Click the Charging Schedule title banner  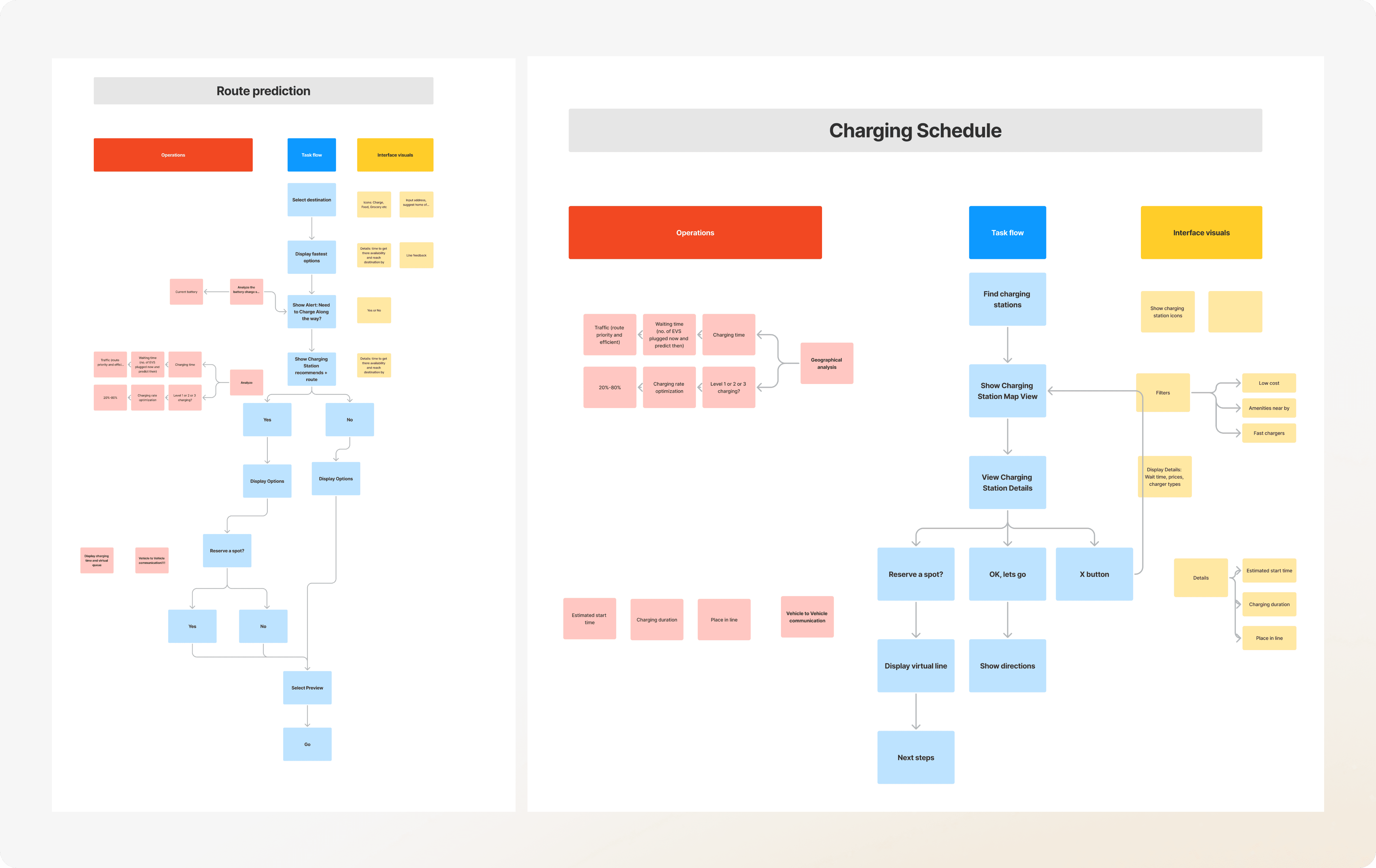915,130
